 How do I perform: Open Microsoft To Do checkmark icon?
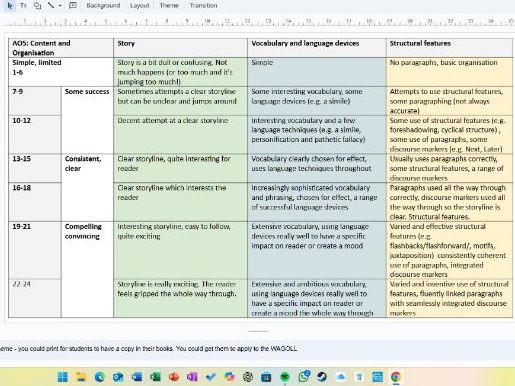pyautogui.click(x=211, y=377)
